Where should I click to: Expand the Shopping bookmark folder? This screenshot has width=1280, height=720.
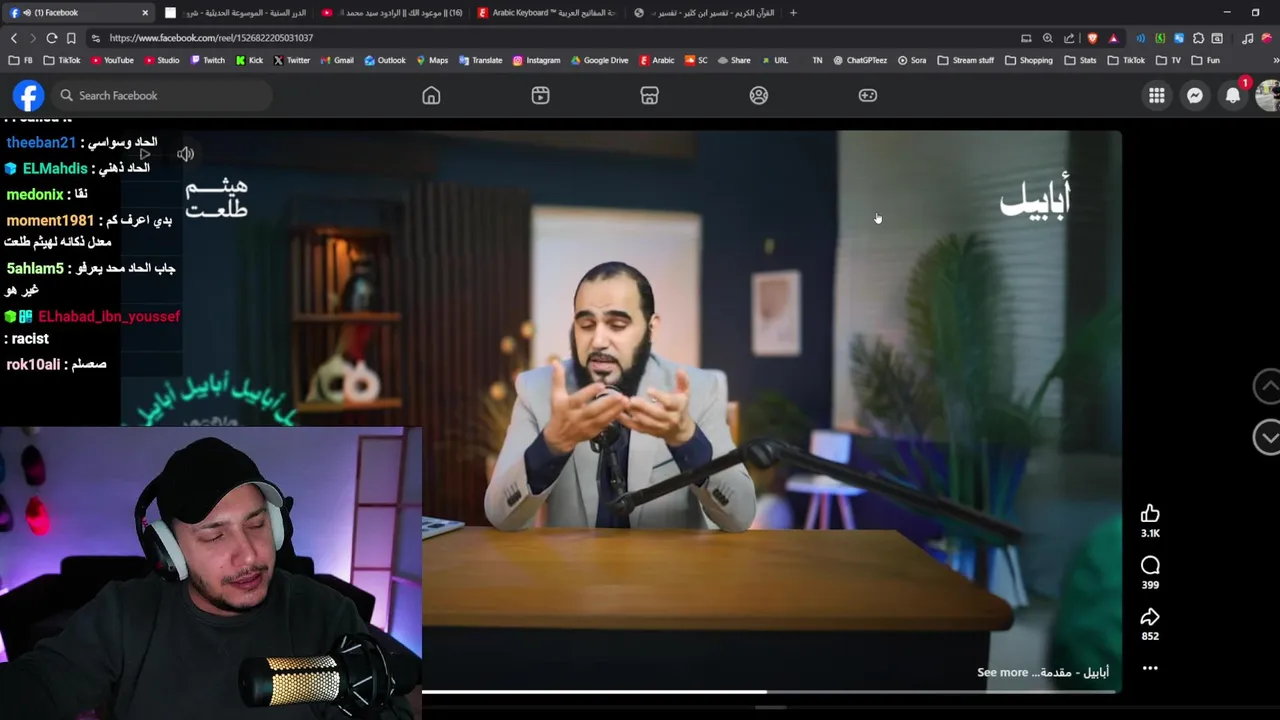(1028, 60)
